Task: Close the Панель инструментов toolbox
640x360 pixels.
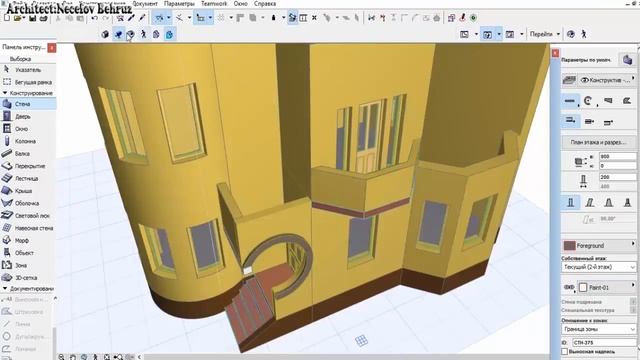Action: pos(52,48)
